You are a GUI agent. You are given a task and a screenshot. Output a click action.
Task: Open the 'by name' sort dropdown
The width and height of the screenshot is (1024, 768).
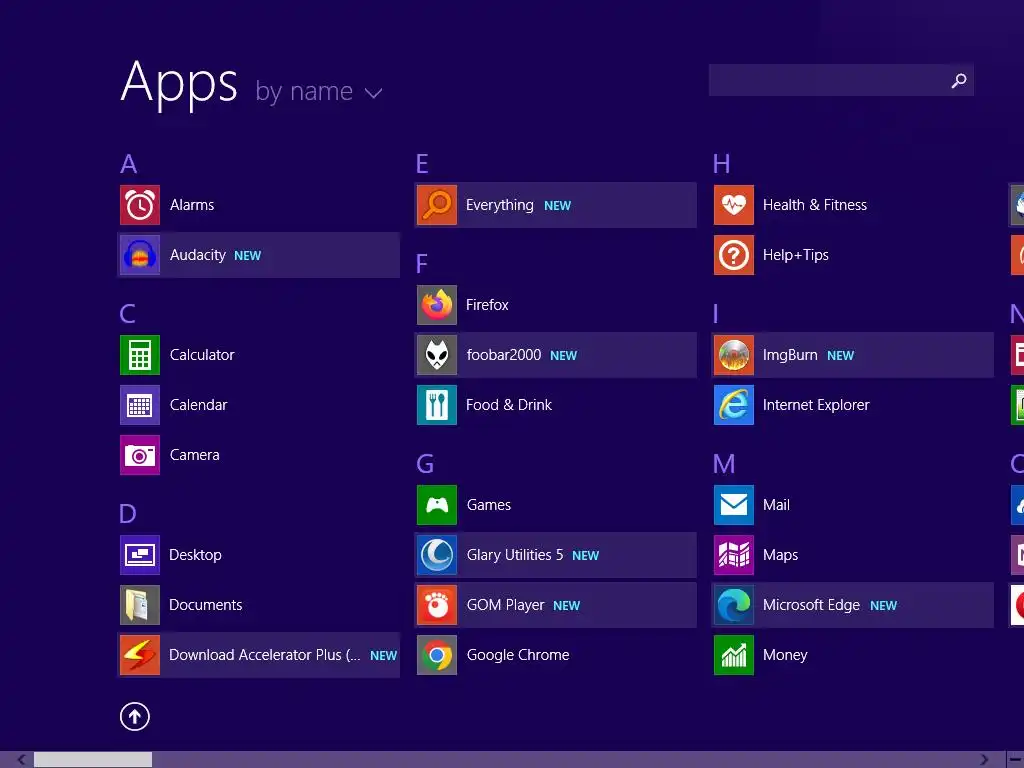click(x=318, y=92)
